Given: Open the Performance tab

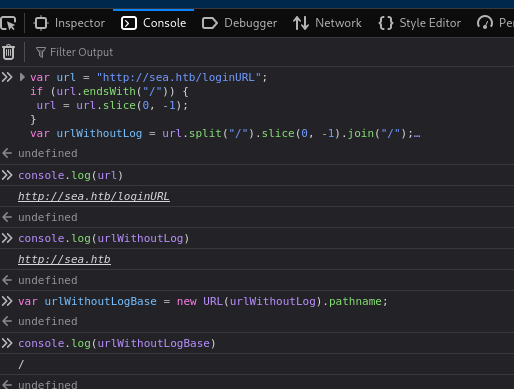Looking at the screenshot, I should click(x=495, y=23).
